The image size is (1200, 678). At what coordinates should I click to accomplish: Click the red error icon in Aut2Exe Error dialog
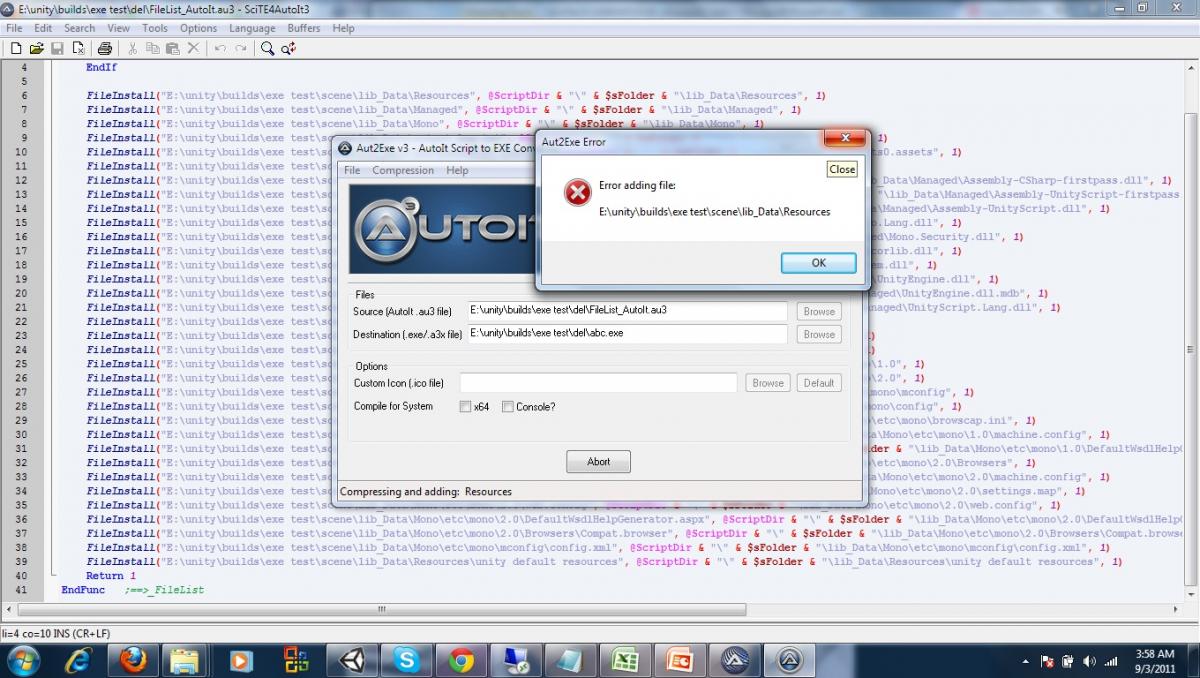pos(577,193)
